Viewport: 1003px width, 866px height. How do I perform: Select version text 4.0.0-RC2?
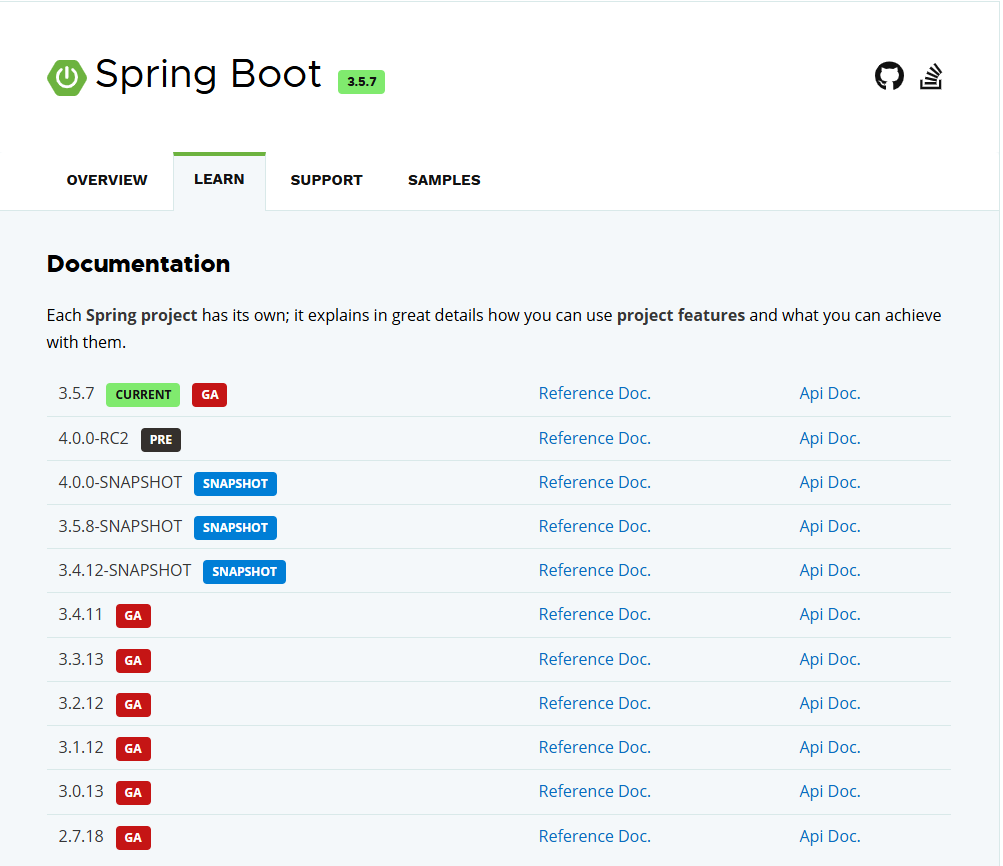(x=93, y=438)
